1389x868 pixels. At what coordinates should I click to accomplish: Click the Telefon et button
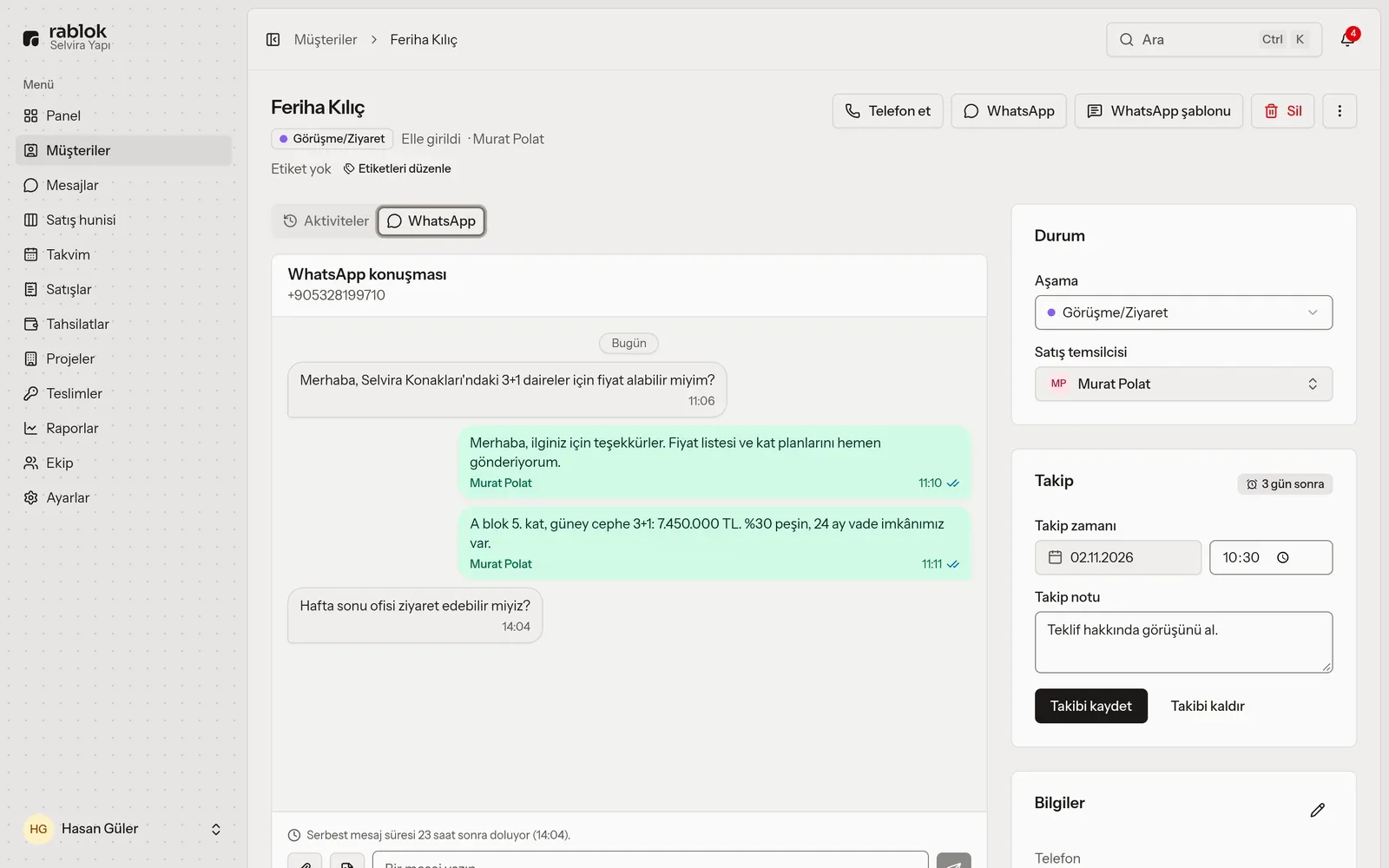[887, 111]
